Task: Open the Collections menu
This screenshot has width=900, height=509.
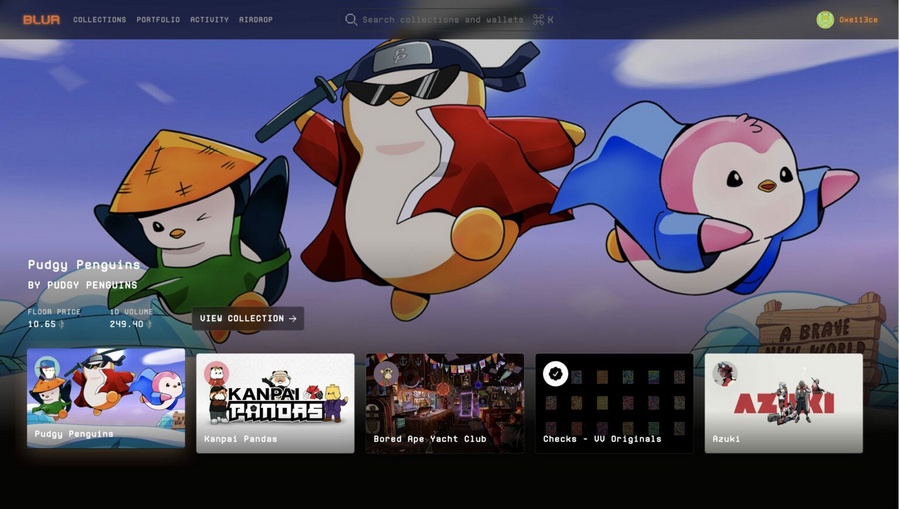Action: pos(99,20)
